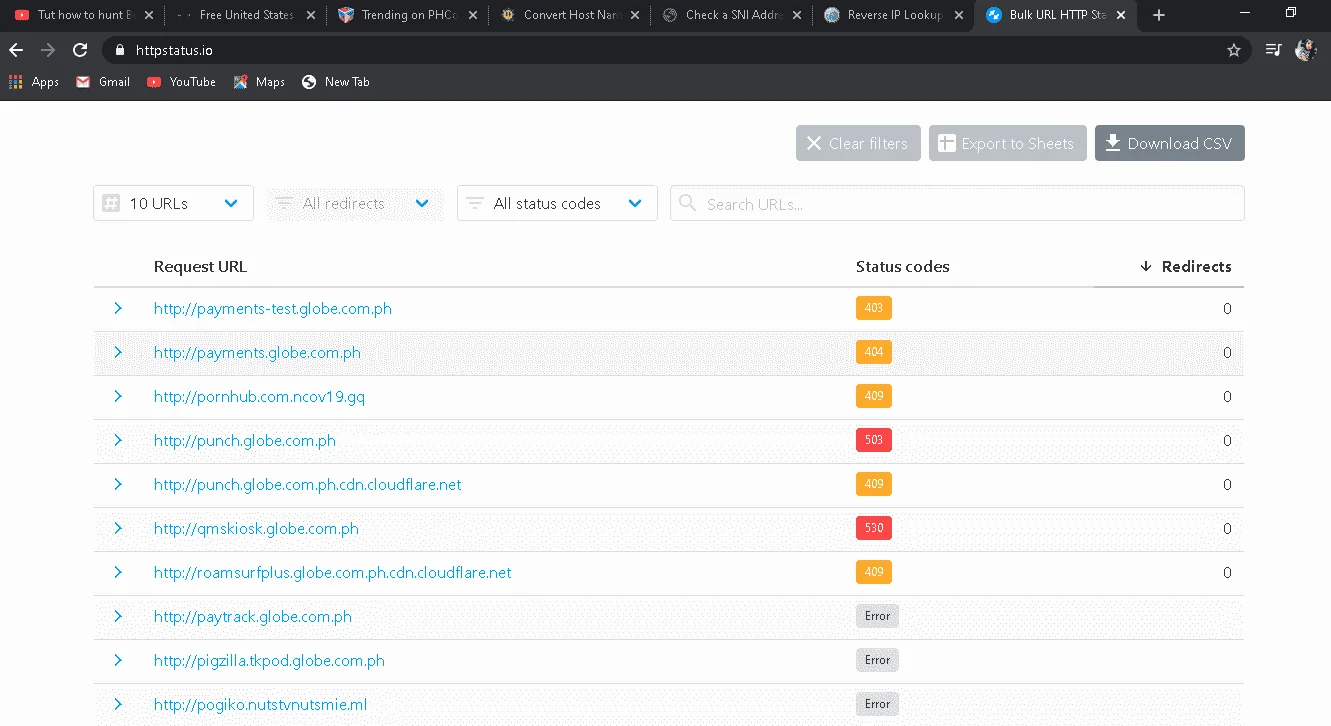Expand the pigzilla.tkpod.globe.com.ph row
Screen dimensions: 1331x726
pyautogui.click(x=118, y=661)
